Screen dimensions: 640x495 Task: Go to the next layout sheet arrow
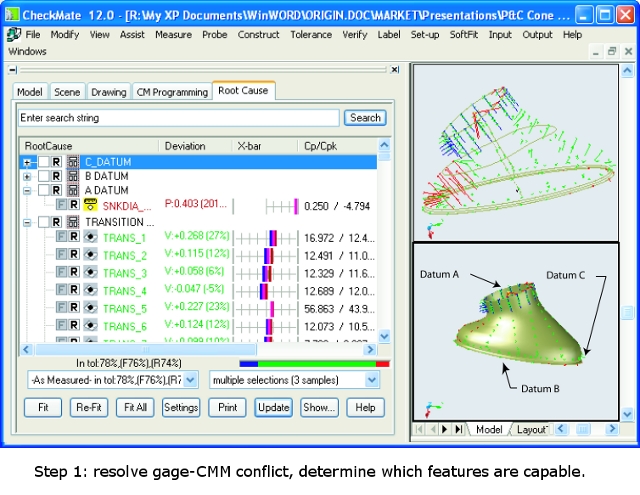pyautogui.click(x=445, y=429)
